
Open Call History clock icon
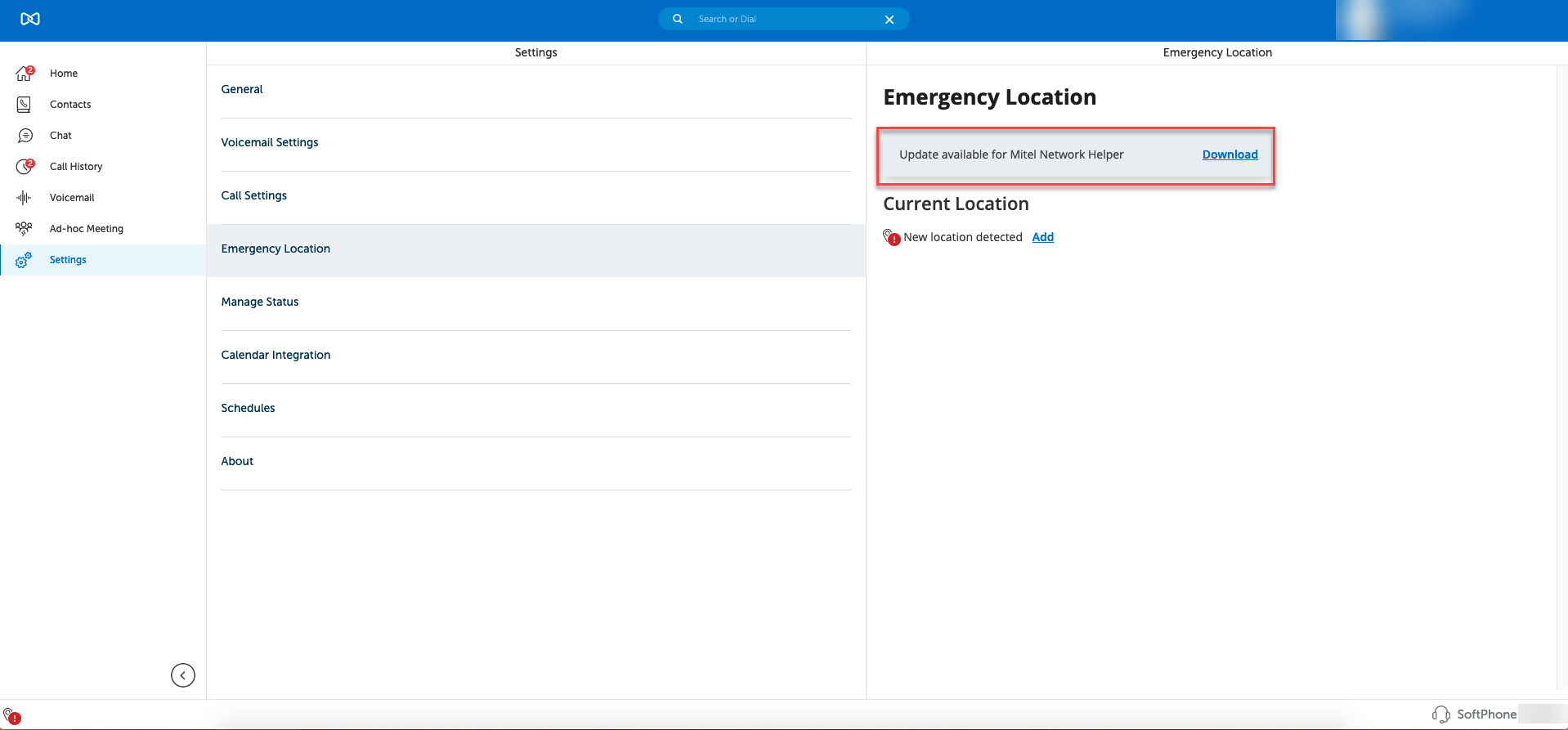(x=25, y=167)
